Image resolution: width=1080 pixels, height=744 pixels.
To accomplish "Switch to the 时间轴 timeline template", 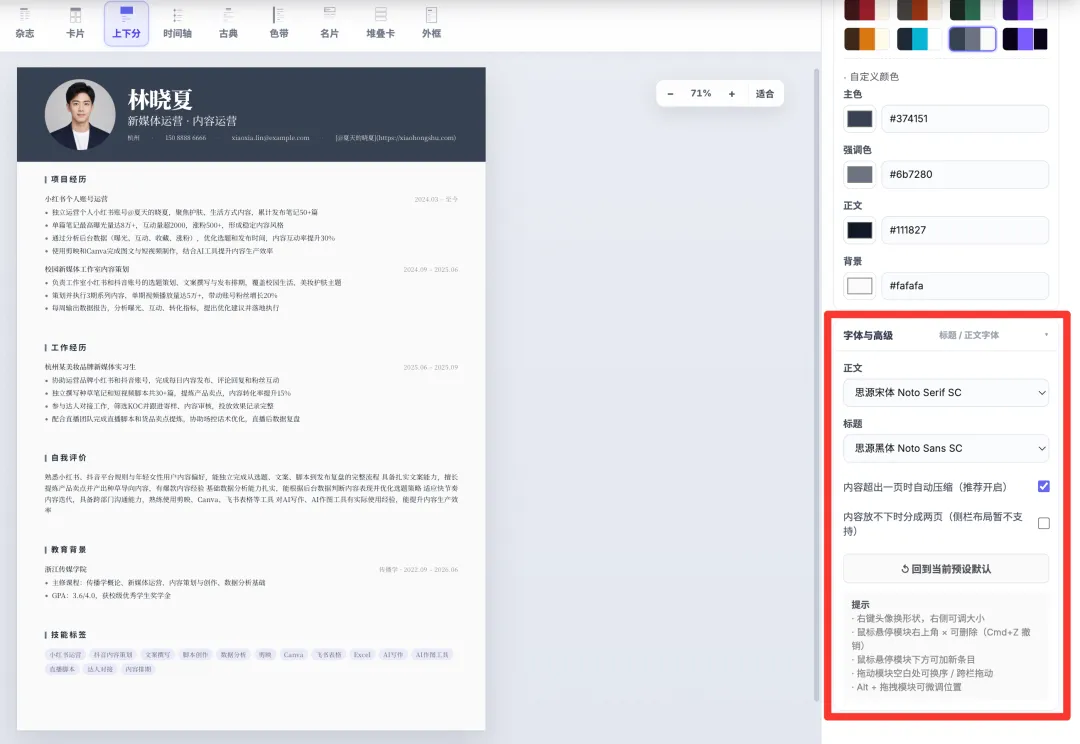I will point(178,23).
